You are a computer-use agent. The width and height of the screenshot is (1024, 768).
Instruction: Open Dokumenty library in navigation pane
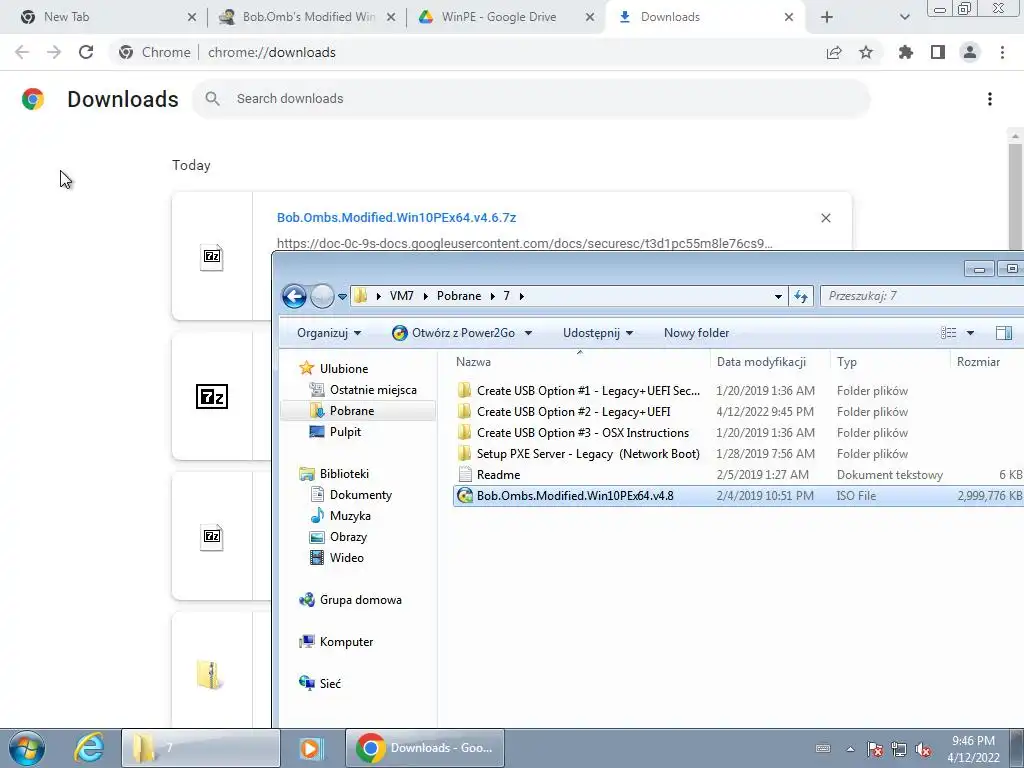click(x=351, y=495)
